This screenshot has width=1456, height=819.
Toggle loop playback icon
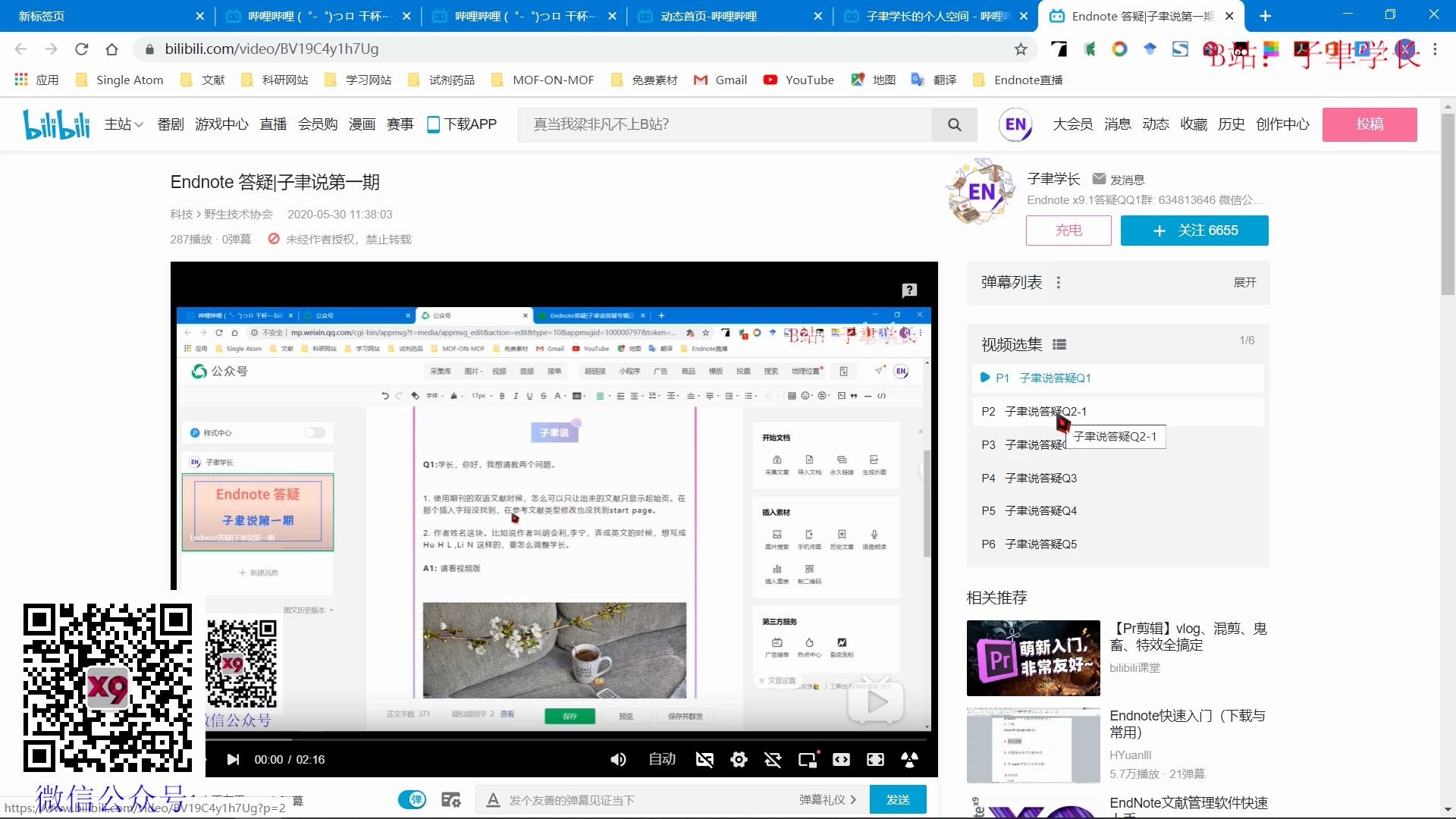pos(773,759)
